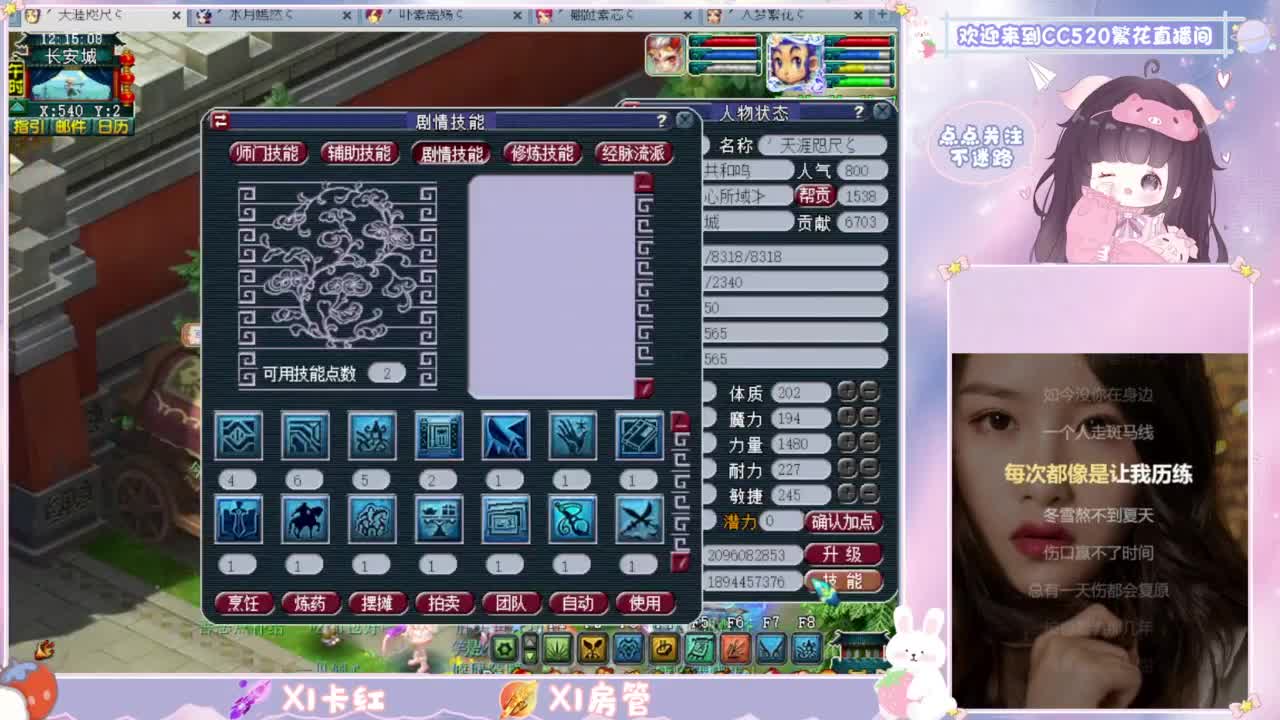Select the diamond-pattern skill icon with level 4
1280x720 pixels.
click(238, 436)
